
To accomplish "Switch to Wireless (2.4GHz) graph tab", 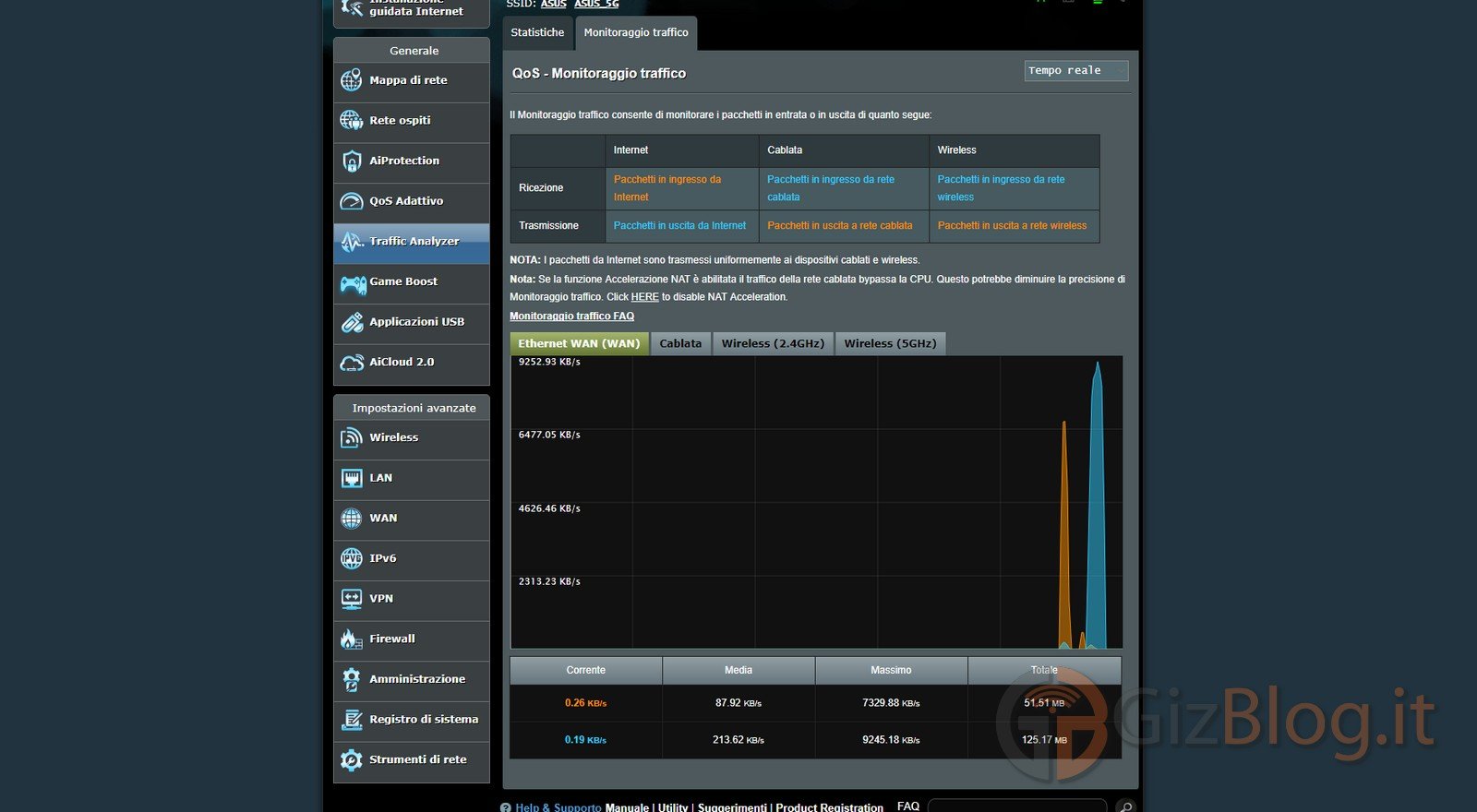I will click(773, 343).
